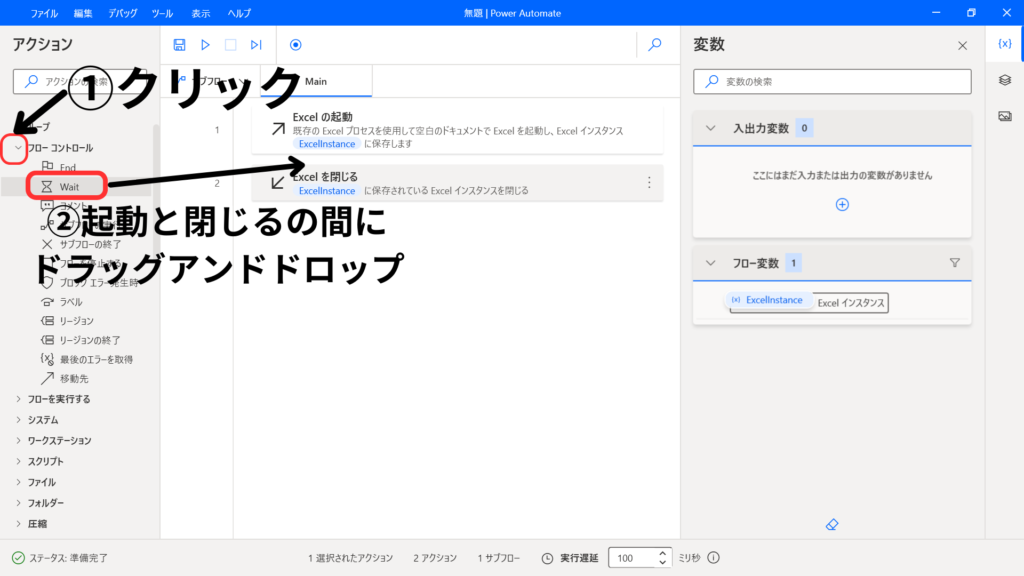1024x576 pixels.
Task: Click the 1 サブフロー status text
Action: 498,558
